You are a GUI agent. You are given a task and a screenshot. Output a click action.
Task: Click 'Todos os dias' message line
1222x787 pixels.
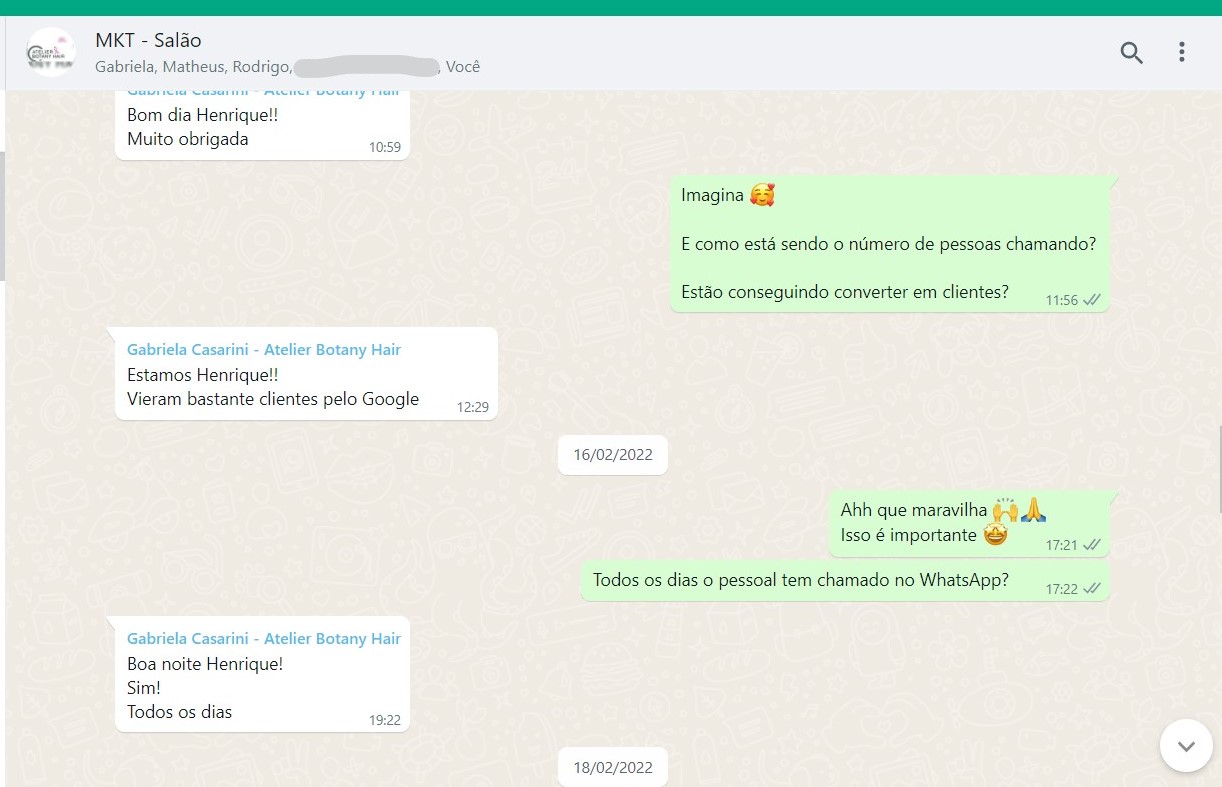[180, 712]
